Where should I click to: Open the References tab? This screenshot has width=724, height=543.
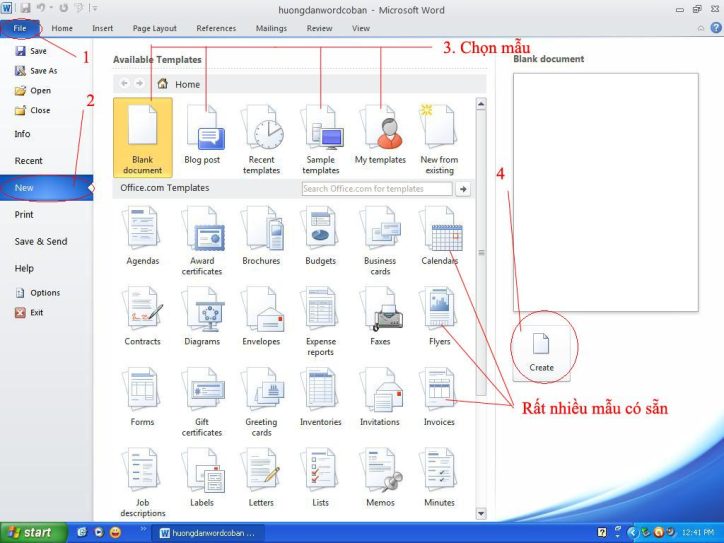(x=216, y=28)
